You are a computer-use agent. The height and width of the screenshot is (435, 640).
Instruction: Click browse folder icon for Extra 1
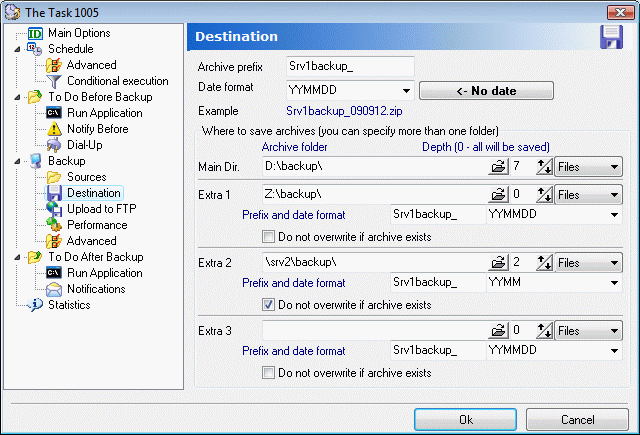pos(497,195)
